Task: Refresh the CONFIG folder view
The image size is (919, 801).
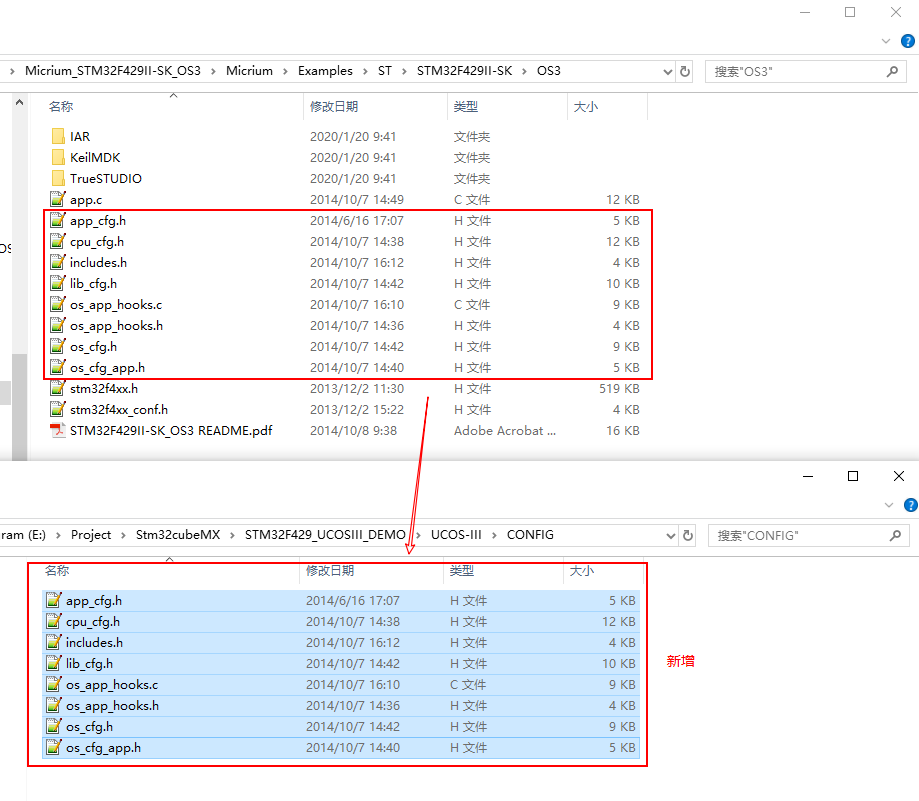Action: tap(688, 536)
